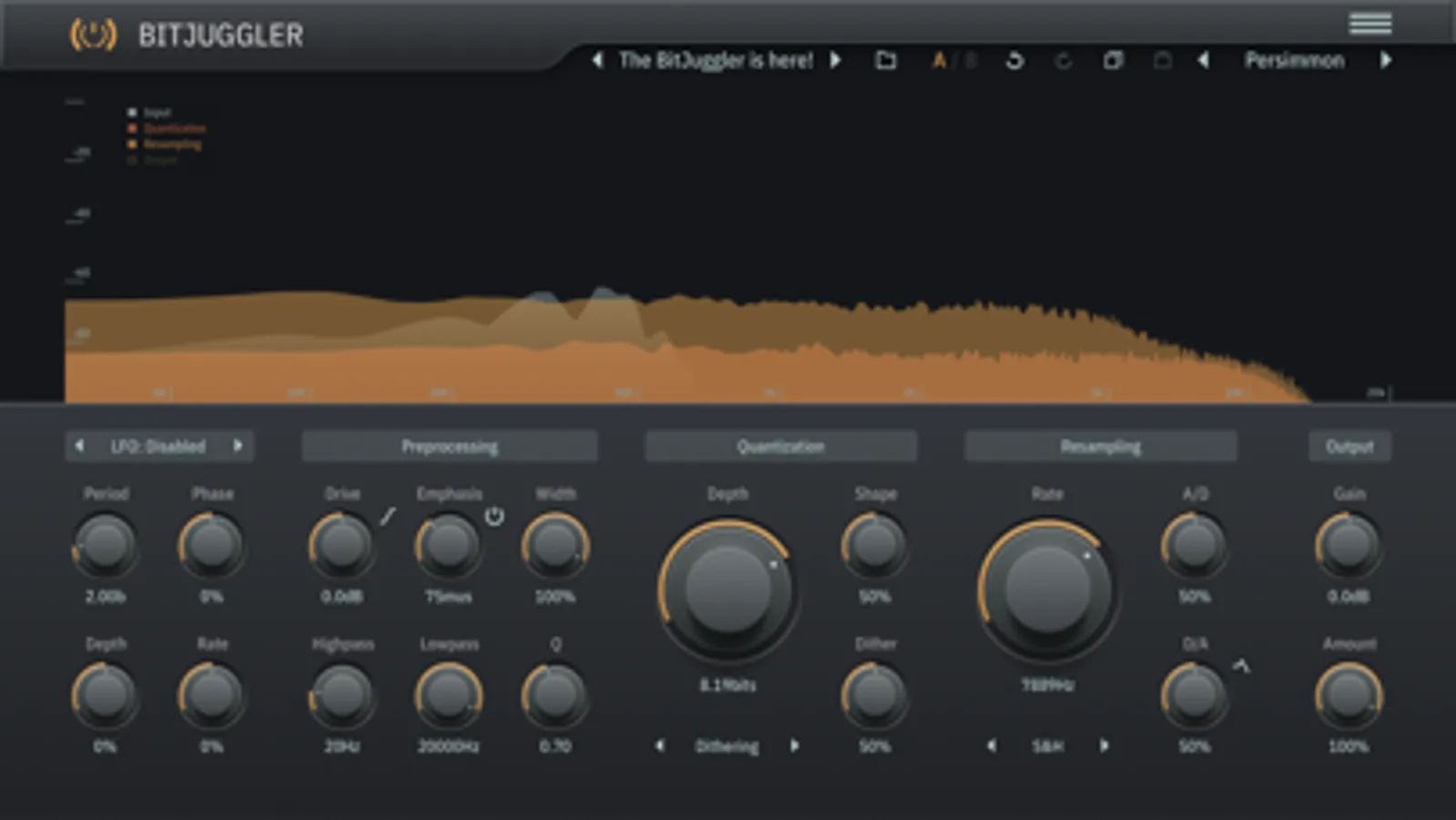Select the previous LFO mode
This screenshot has height=820, width=1456.
pyautogui.click(x=79, y=446)
